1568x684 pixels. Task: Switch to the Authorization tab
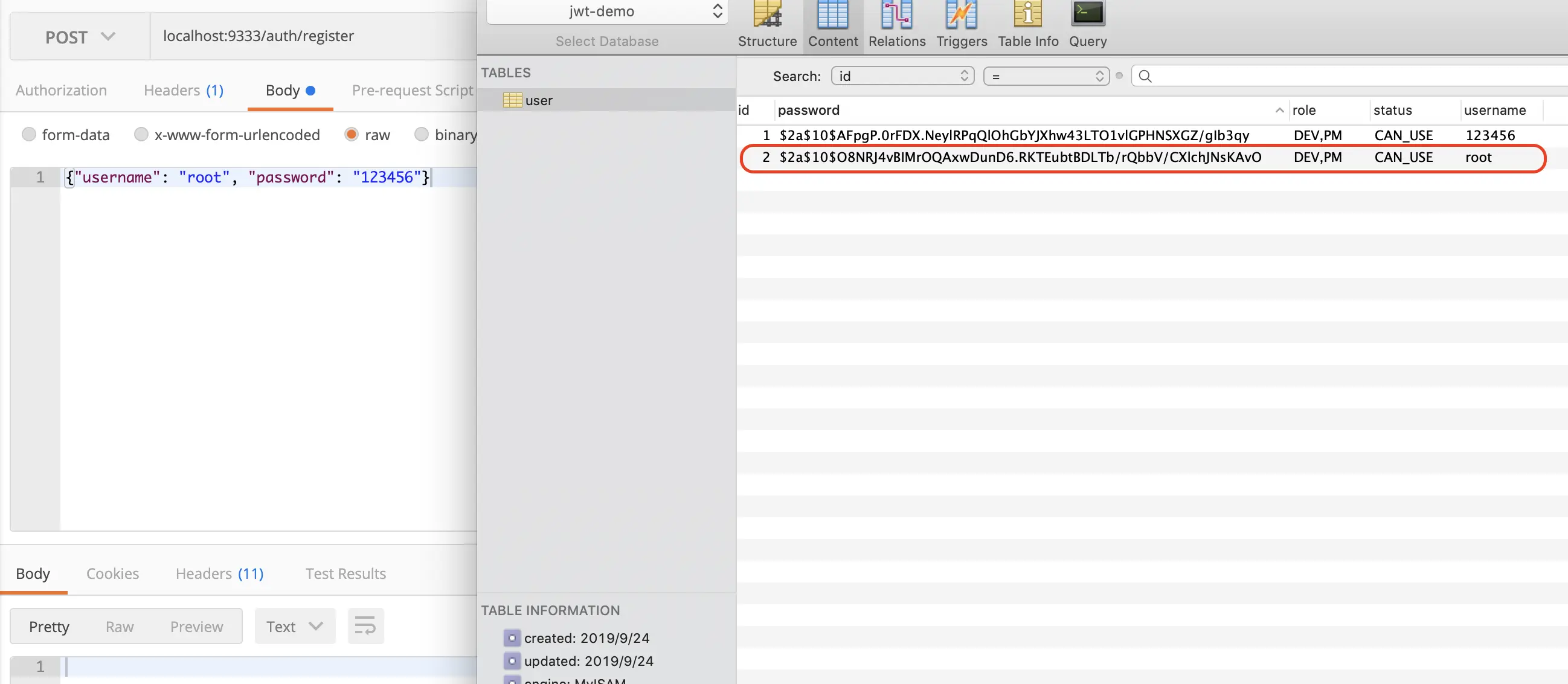pos(61,90)
